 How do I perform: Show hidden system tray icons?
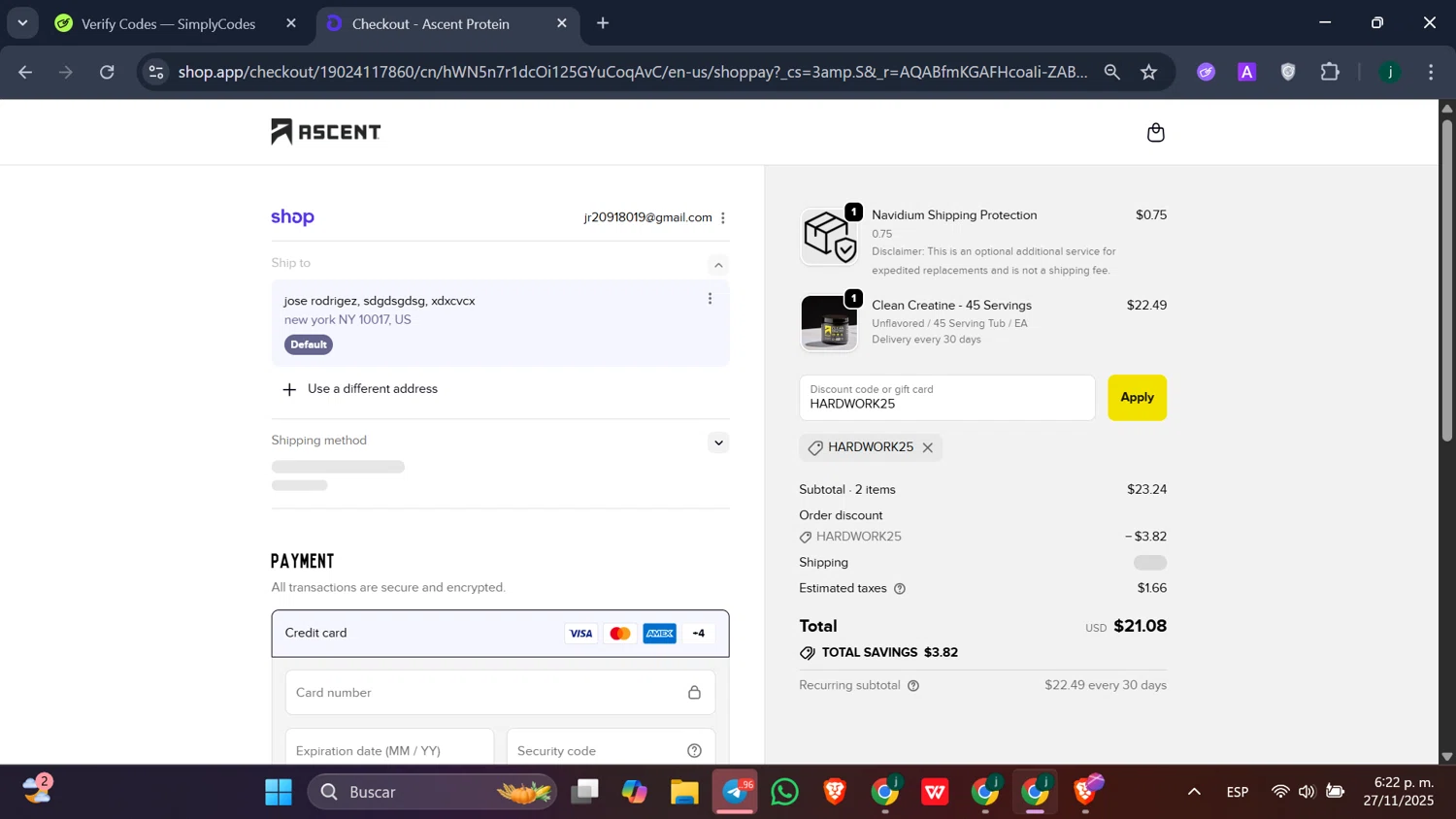coord(1194,792)
